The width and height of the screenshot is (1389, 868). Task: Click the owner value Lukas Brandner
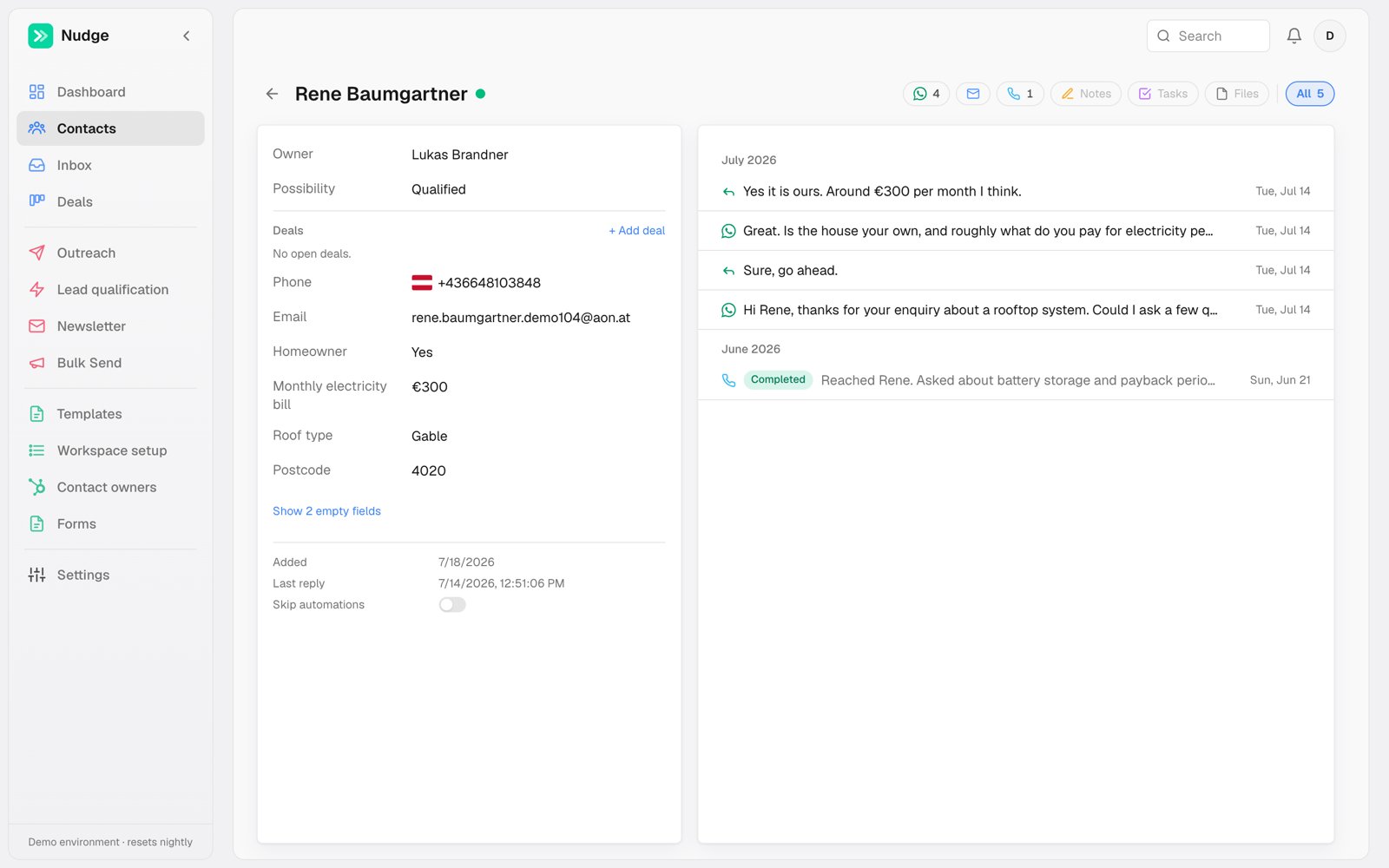(x=460, y=155)
